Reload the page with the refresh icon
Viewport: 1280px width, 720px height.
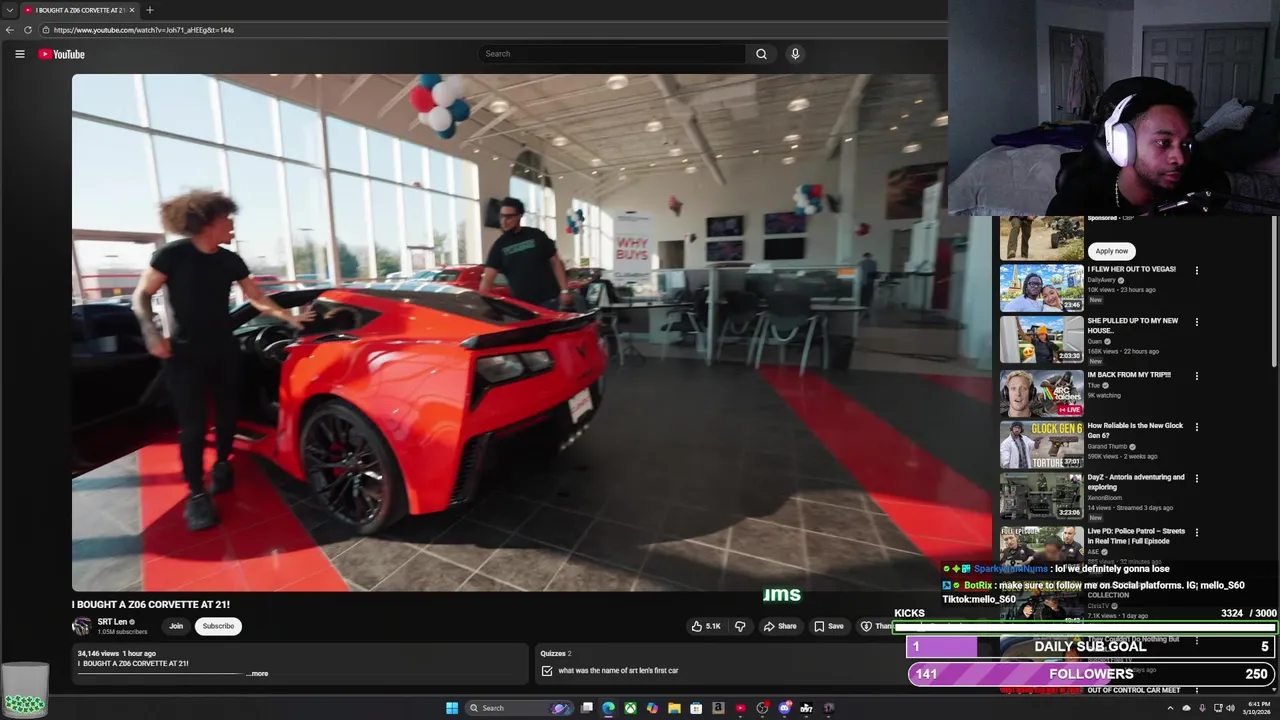pos(28,30)
